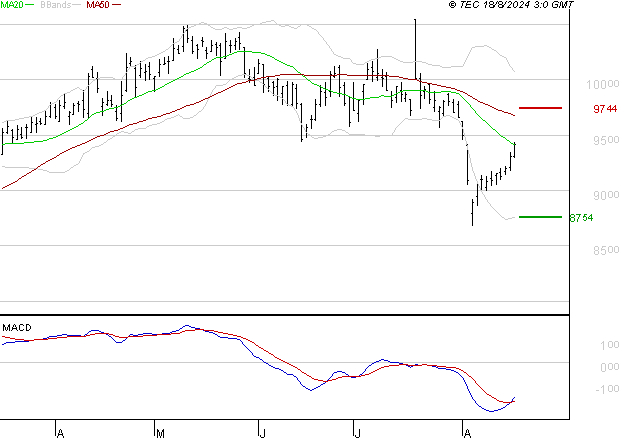Click the green 8754 support value
627x440 pixels.
[581, 218]
